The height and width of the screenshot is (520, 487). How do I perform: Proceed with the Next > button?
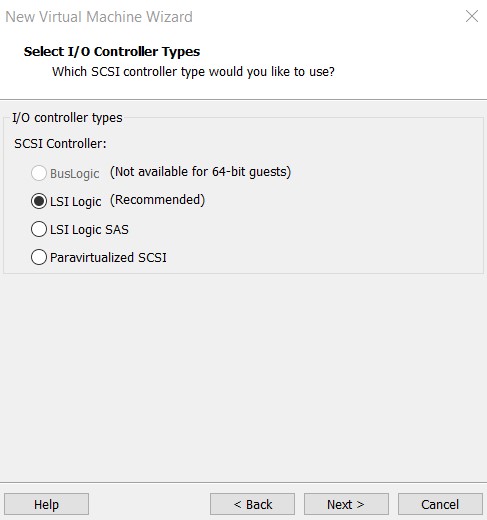click(346, 504)
